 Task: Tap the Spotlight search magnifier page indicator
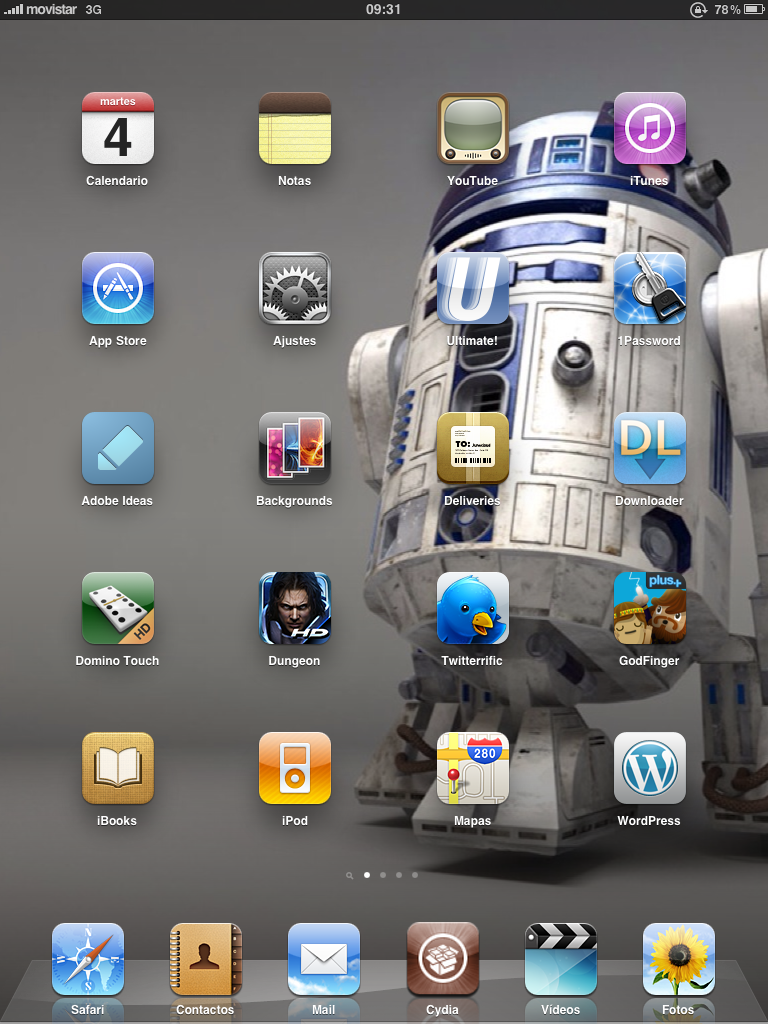pos(349,875)
